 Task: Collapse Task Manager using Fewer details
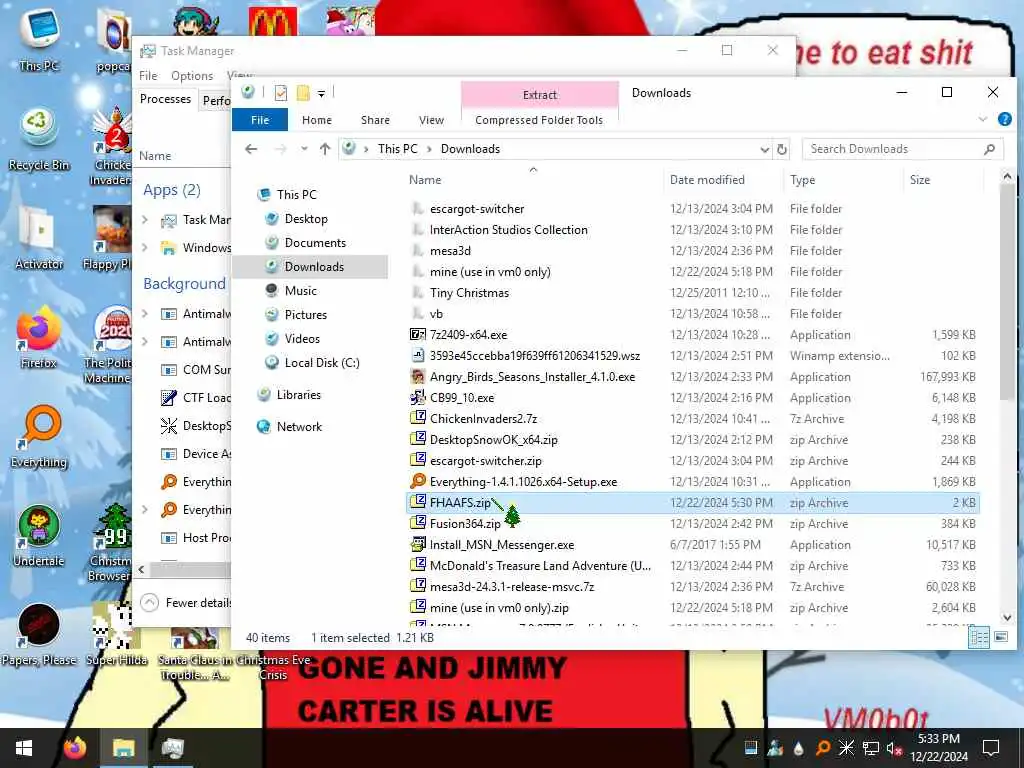186,603
